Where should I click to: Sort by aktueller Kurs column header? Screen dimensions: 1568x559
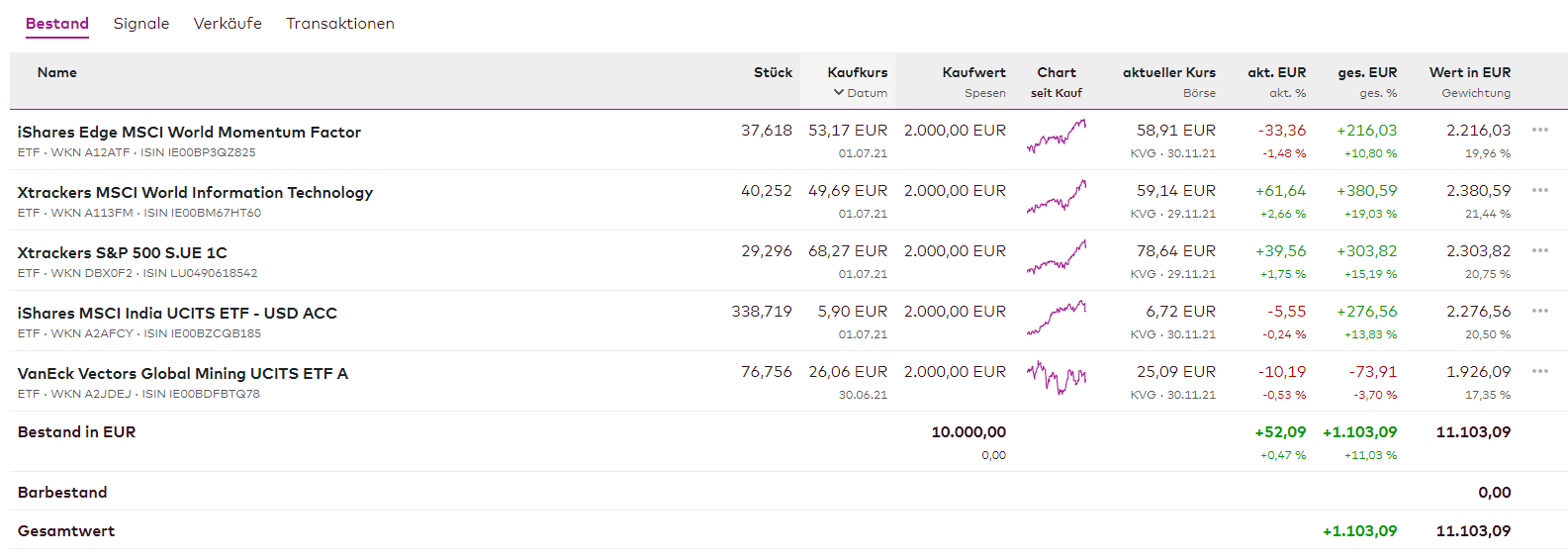[1168, 73]
